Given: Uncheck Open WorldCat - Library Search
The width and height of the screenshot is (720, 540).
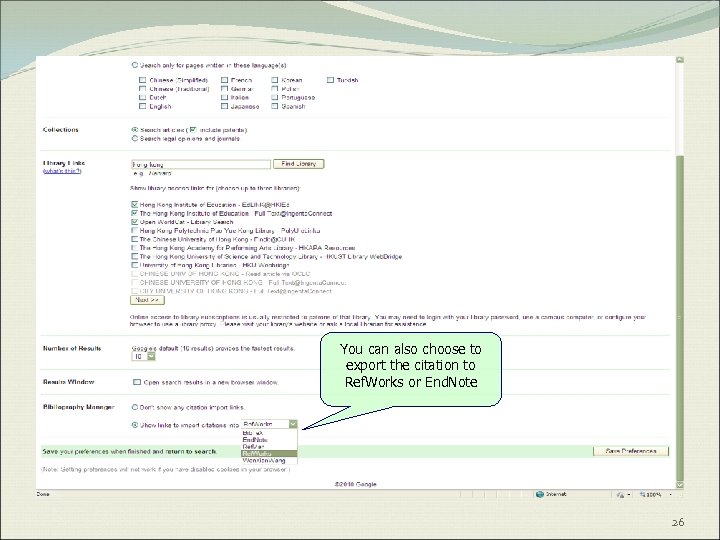Looking at the screenshot, I should [x=135, y=222].
